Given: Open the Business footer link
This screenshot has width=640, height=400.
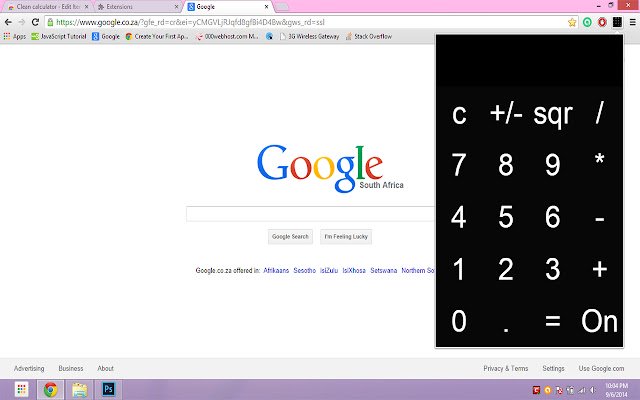Looking at the screenshot, I should click(71, 368).
